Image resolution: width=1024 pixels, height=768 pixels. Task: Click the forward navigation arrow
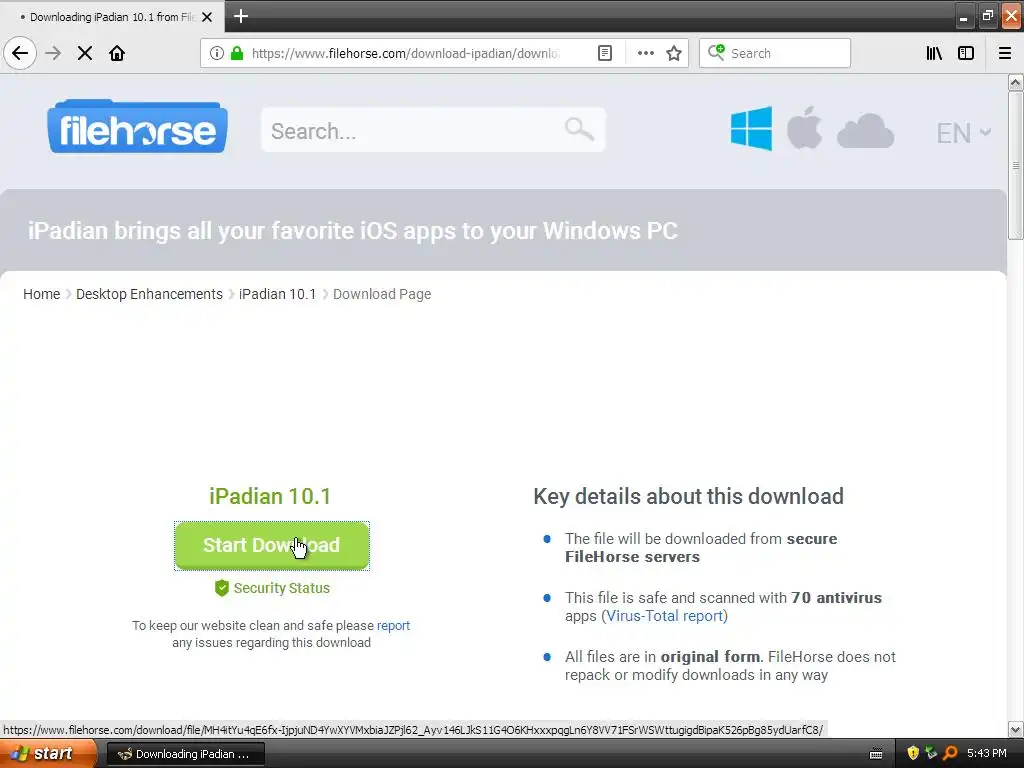pyautogui.click(x=53, y=53)
